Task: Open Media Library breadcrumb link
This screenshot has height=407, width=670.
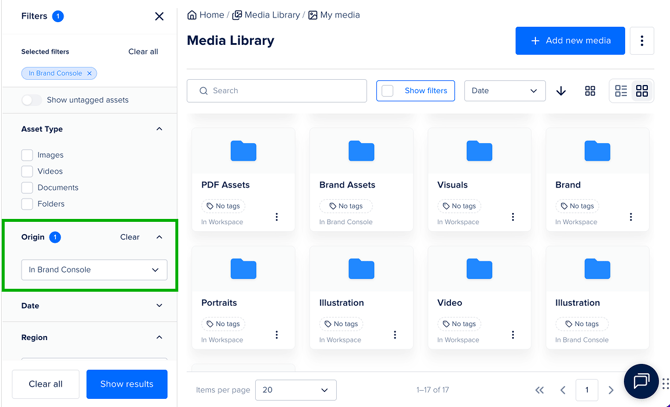Action: coord(272,15)
